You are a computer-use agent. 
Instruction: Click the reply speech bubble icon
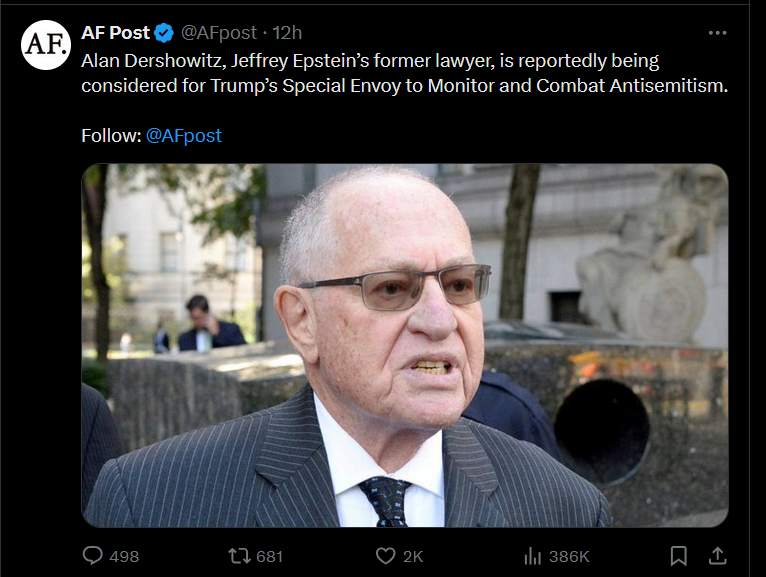point(92,555)
